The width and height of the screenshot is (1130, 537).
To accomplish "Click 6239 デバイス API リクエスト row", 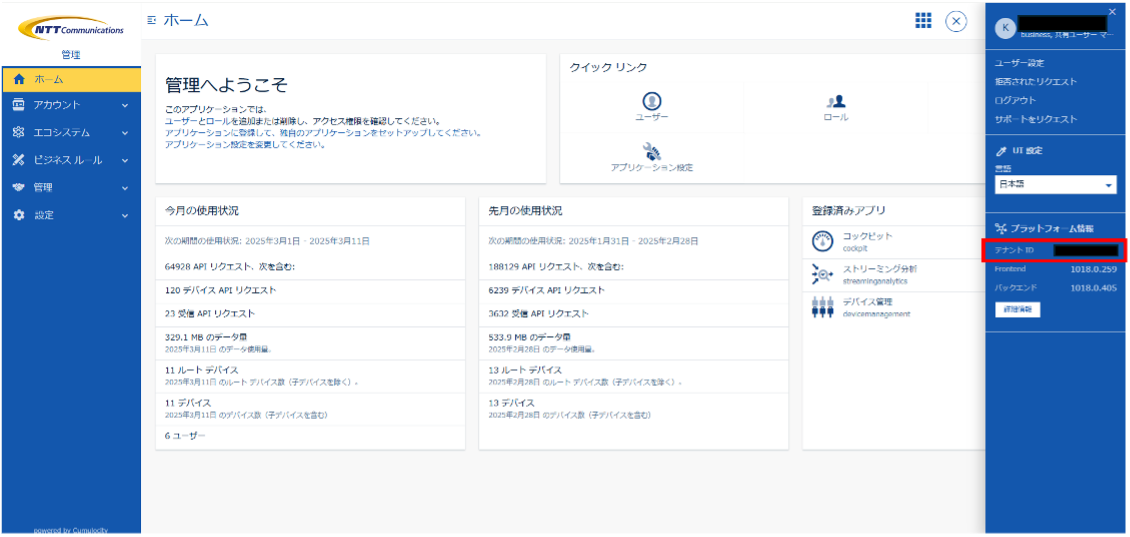I will 633,290.
